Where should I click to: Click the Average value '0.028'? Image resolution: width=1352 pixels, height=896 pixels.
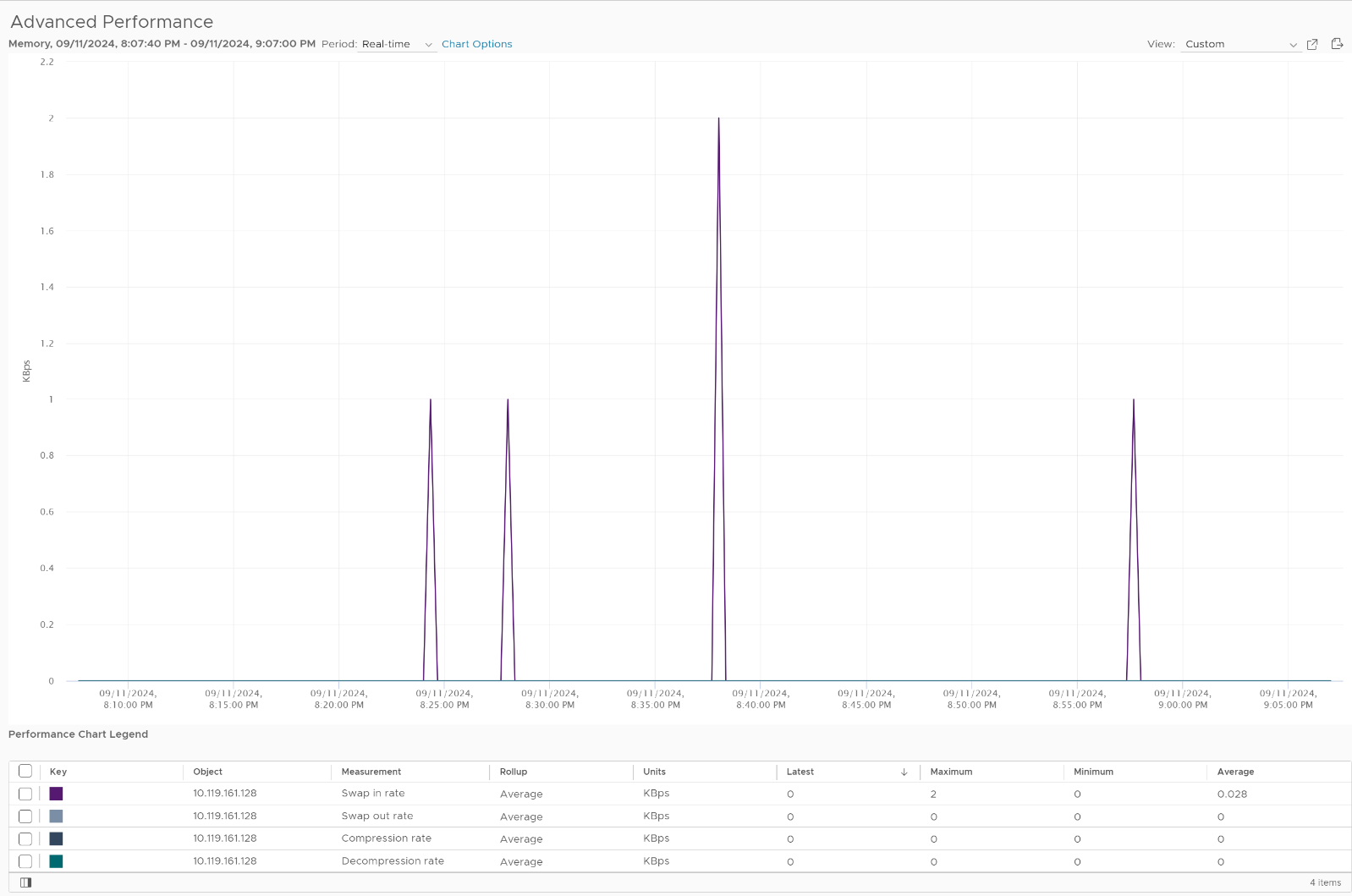pos(1232,794)
